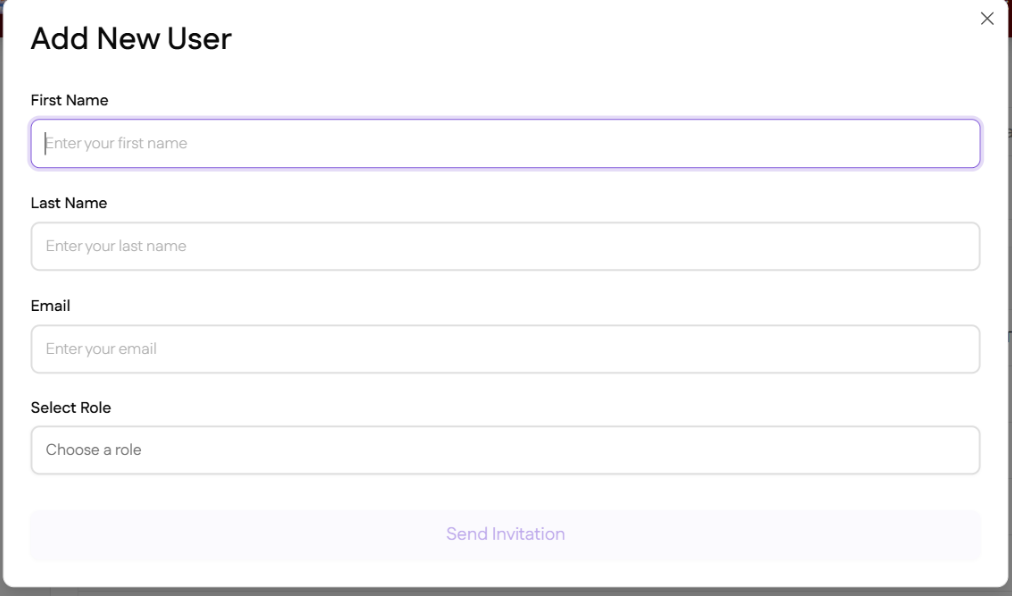Close the Add New User dialog
The width and height of the screenshot is (1012, 596).
[987, 19]
